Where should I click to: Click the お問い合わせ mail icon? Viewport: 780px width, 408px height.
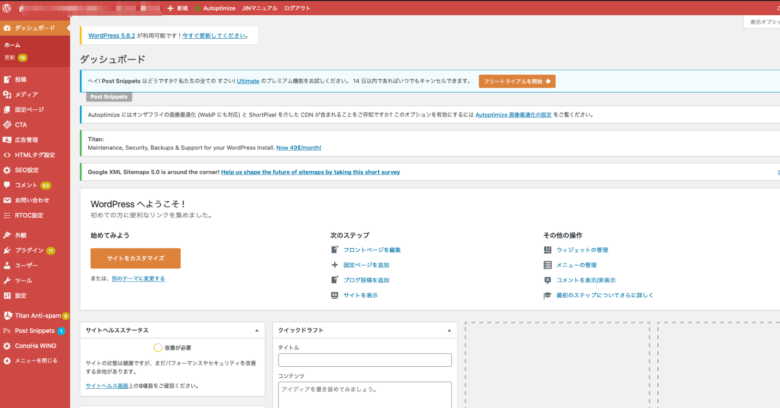click(x=7, y=200)
